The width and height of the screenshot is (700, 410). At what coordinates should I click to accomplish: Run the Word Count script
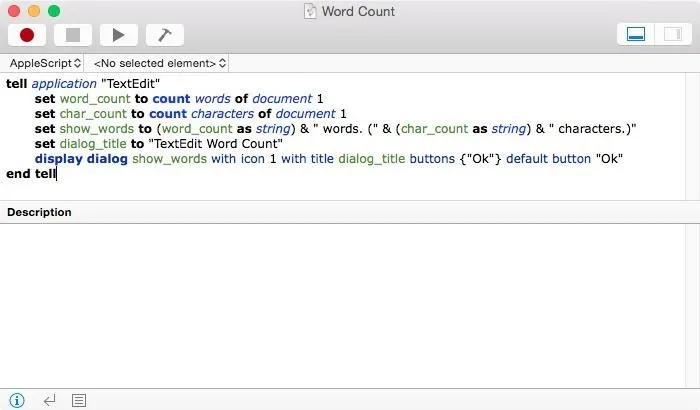tap(119, 35)
